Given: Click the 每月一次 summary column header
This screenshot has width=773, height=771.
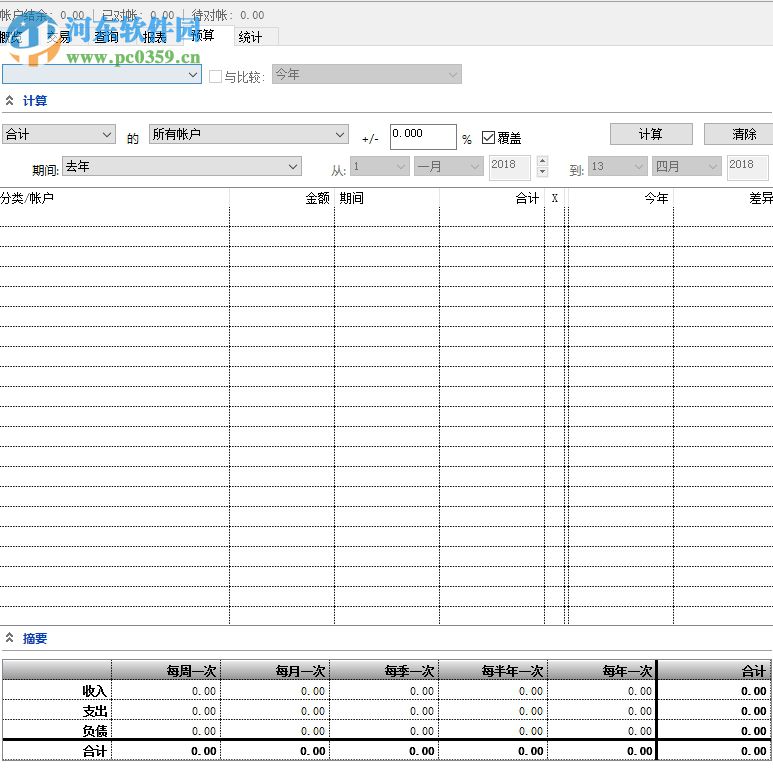Looking at the screenshot, I should coord(275,670).
